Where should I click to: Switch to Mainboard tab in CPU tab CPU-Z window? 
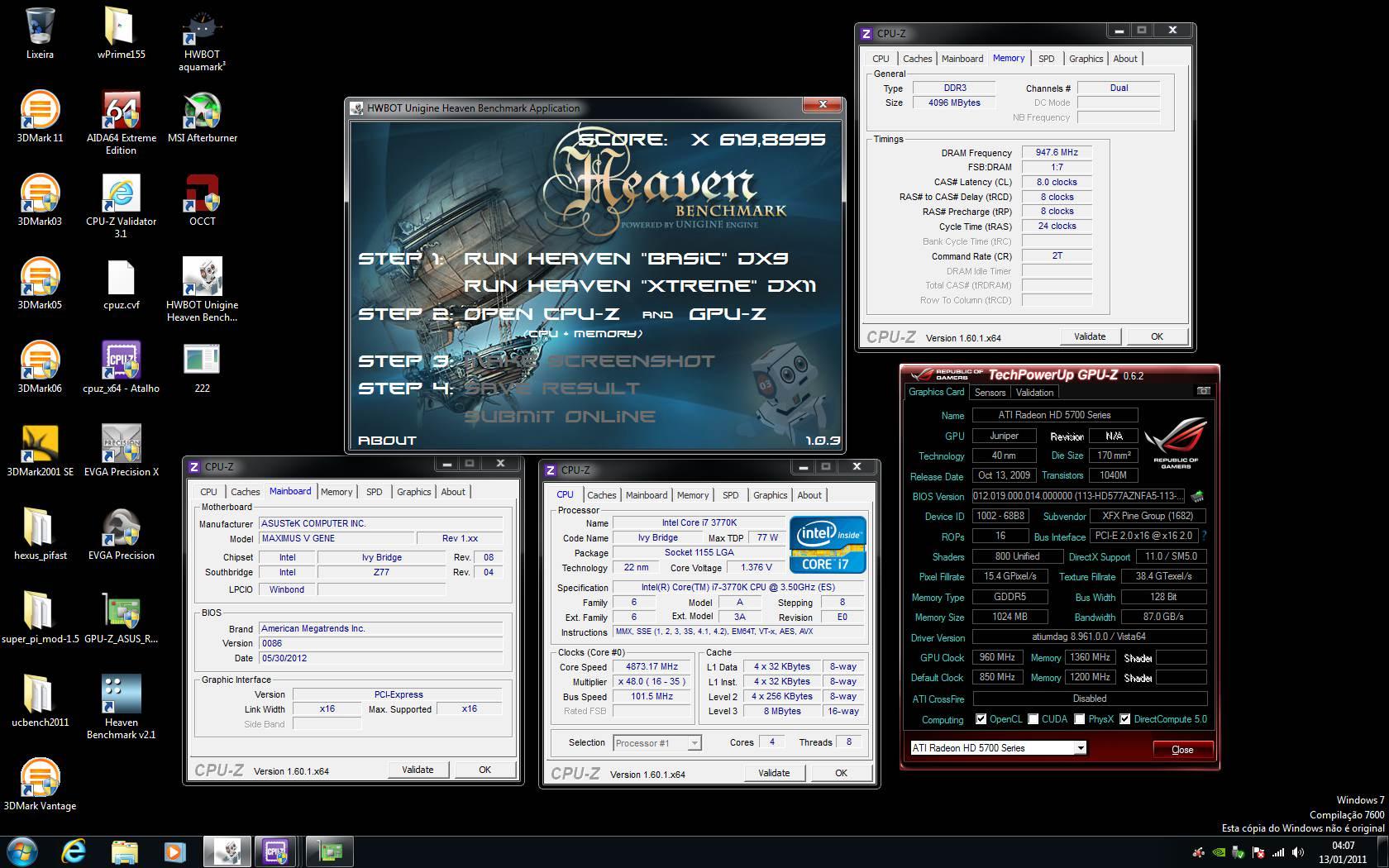click(647, 495)
